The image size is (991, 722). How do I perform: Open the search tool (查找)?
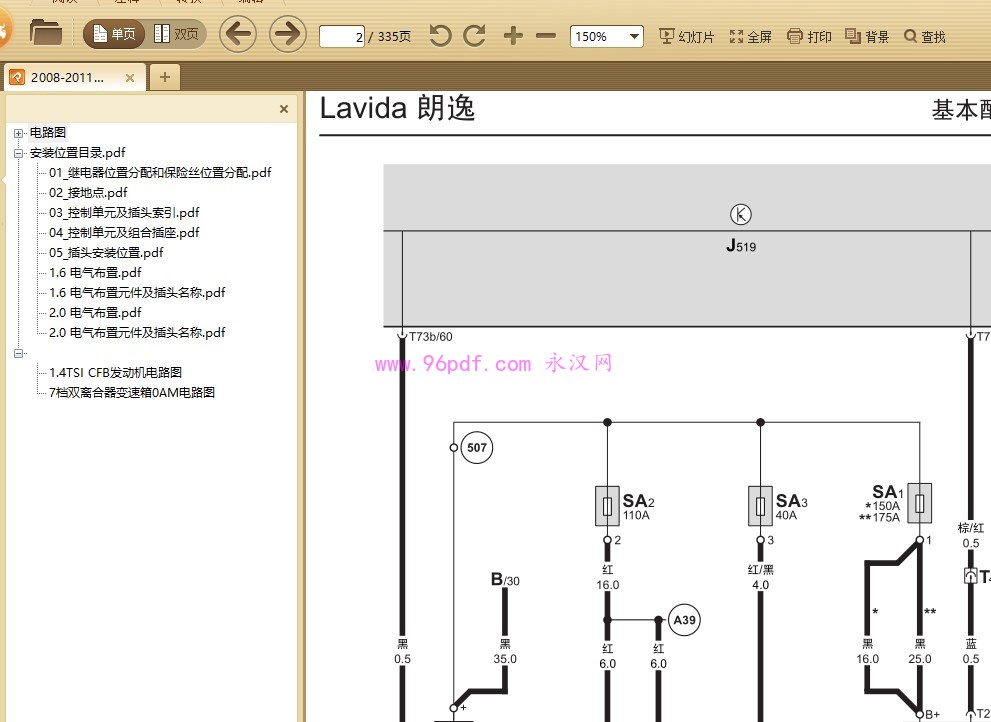click(925, 37)
